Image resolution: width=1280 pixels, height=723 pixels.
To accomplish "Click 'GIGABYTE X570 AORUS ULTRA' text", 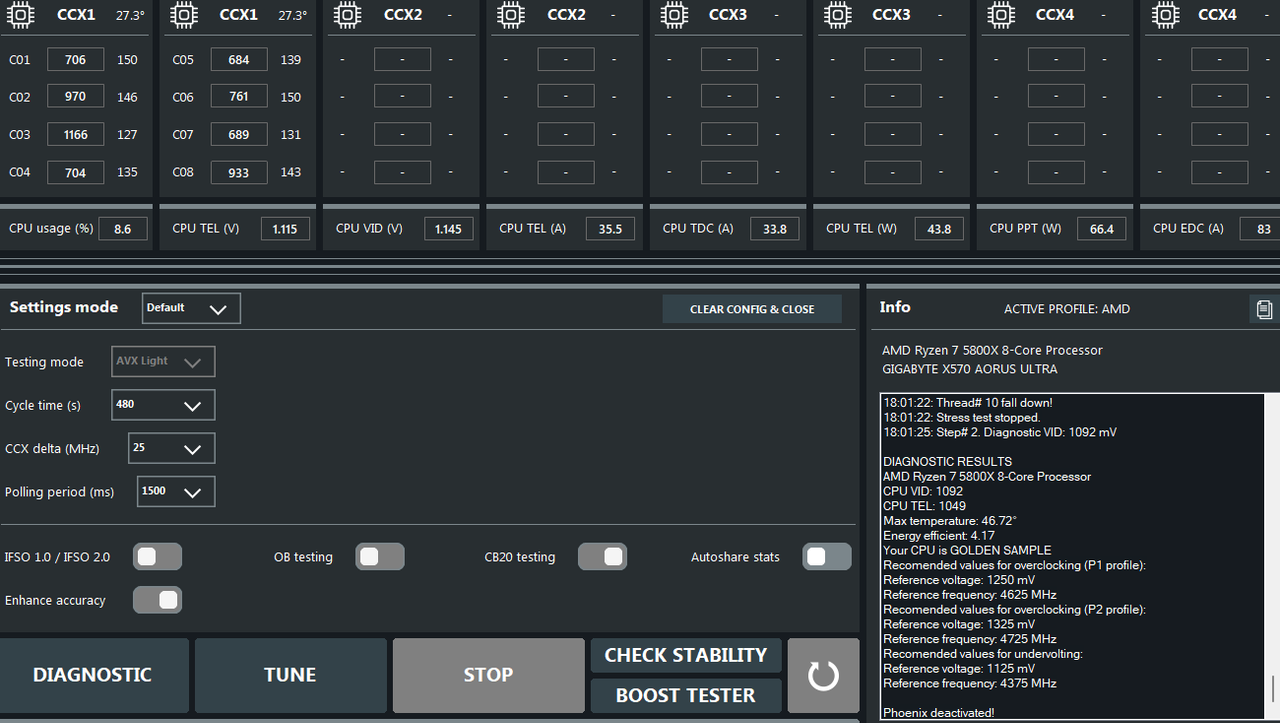I will click(x=969, y=369).
